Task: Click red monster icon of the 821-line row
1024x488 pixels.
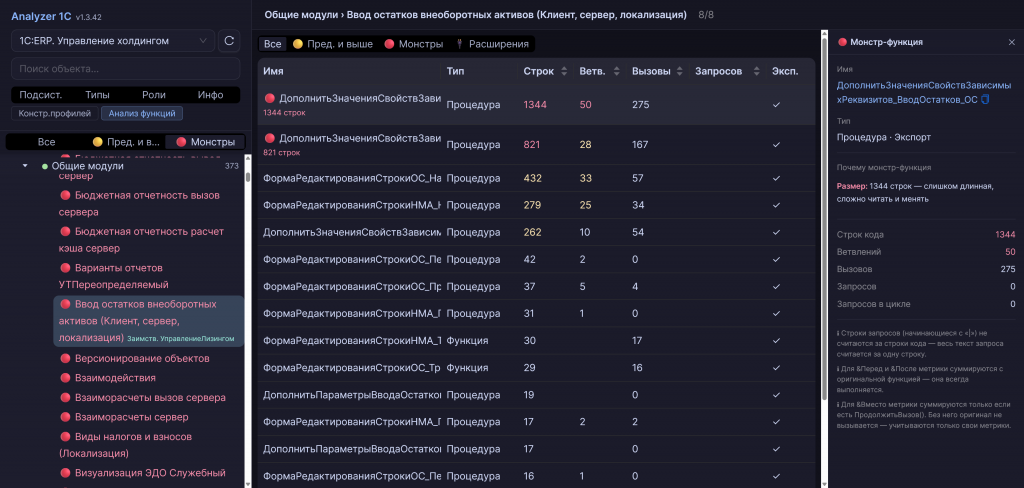Action: [x=270, y=138]
